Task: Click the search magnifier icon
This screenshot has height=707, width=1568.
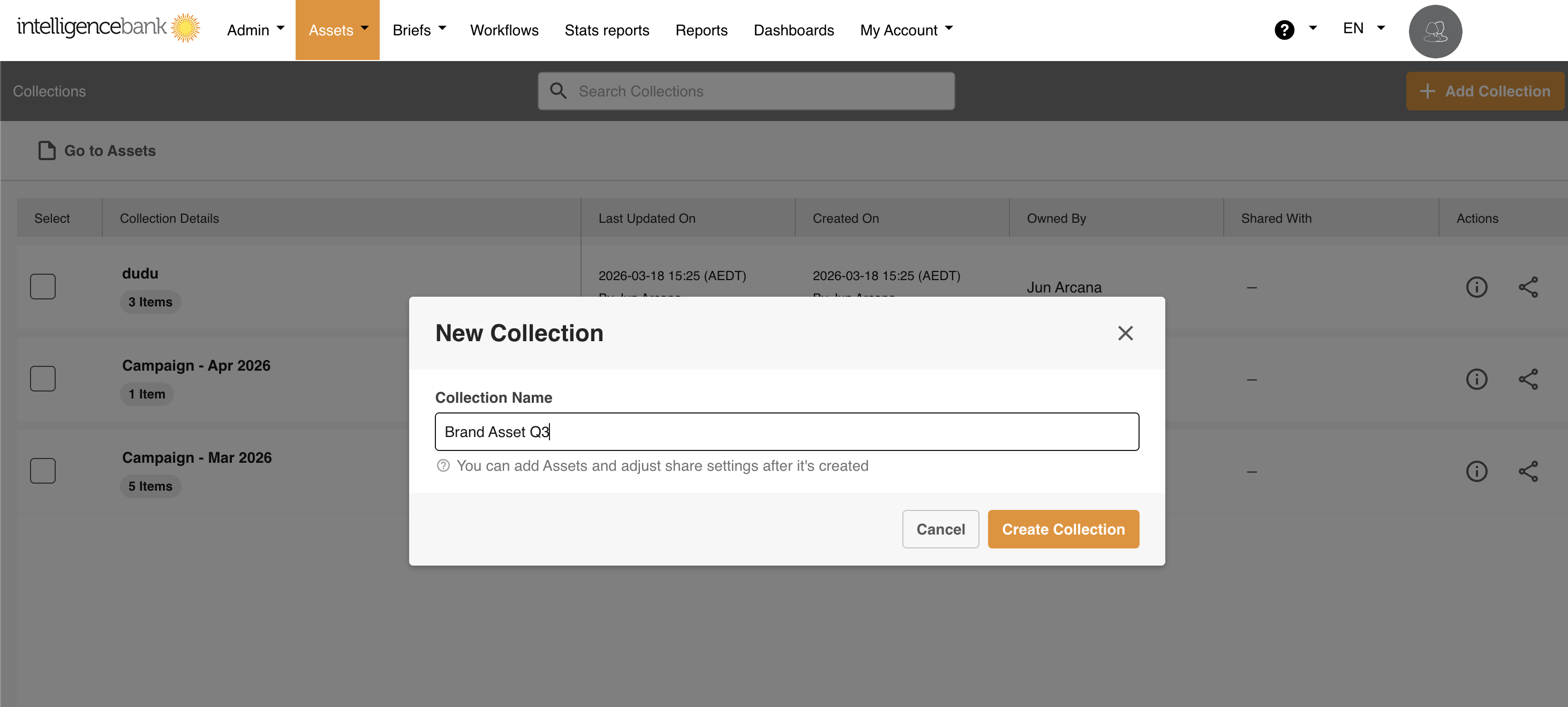Action: click(557, 92)
